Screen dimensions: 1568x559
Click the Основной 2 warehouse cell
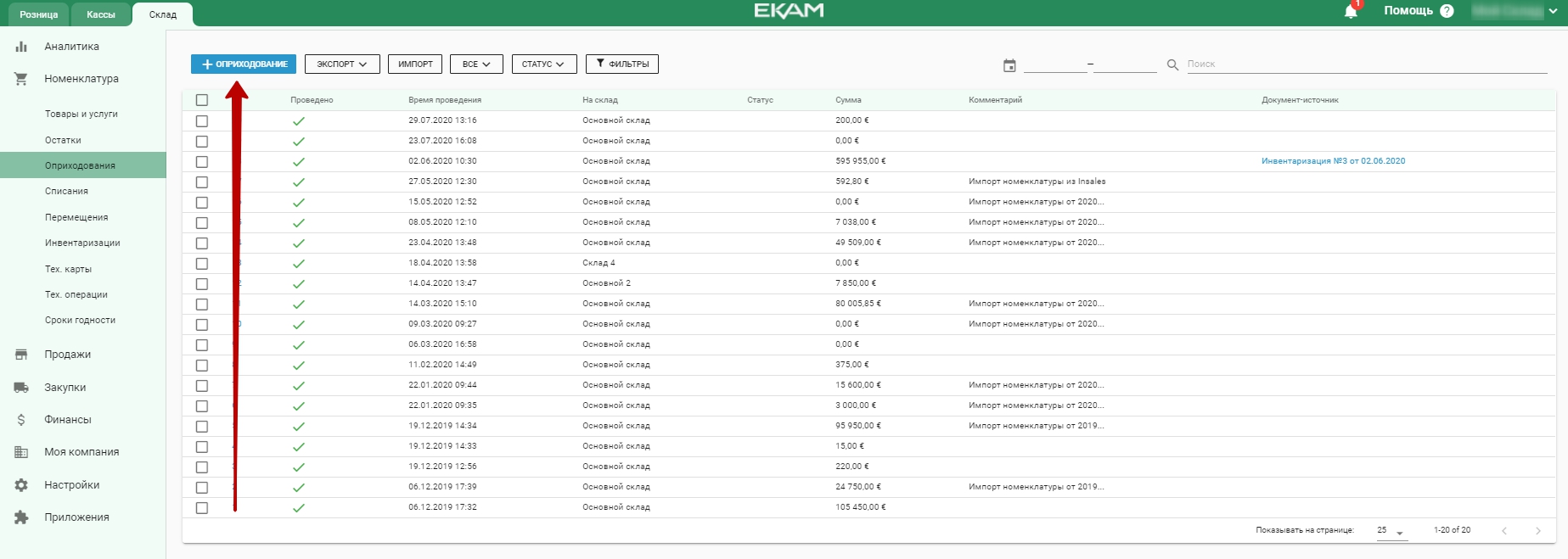point(606,283)
